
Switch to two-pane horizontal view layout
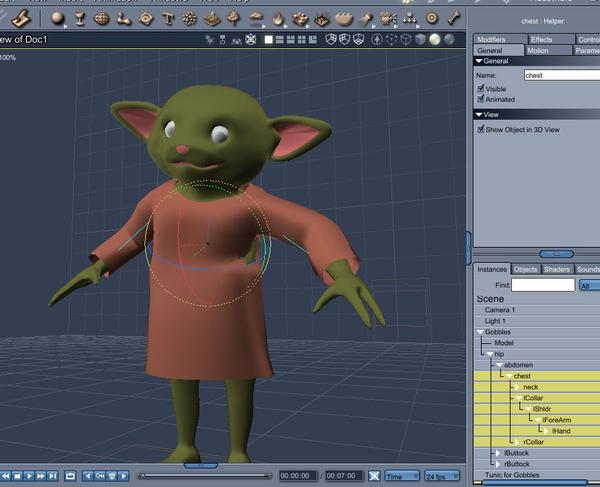click(x=280, y=39)
